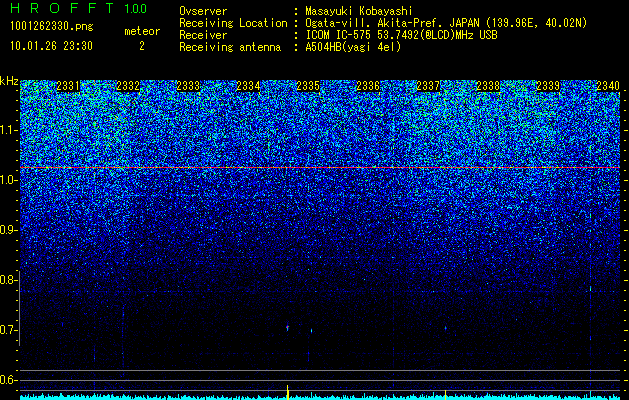
Task: Click the 2333 time marker
Action: pos(188,86)
